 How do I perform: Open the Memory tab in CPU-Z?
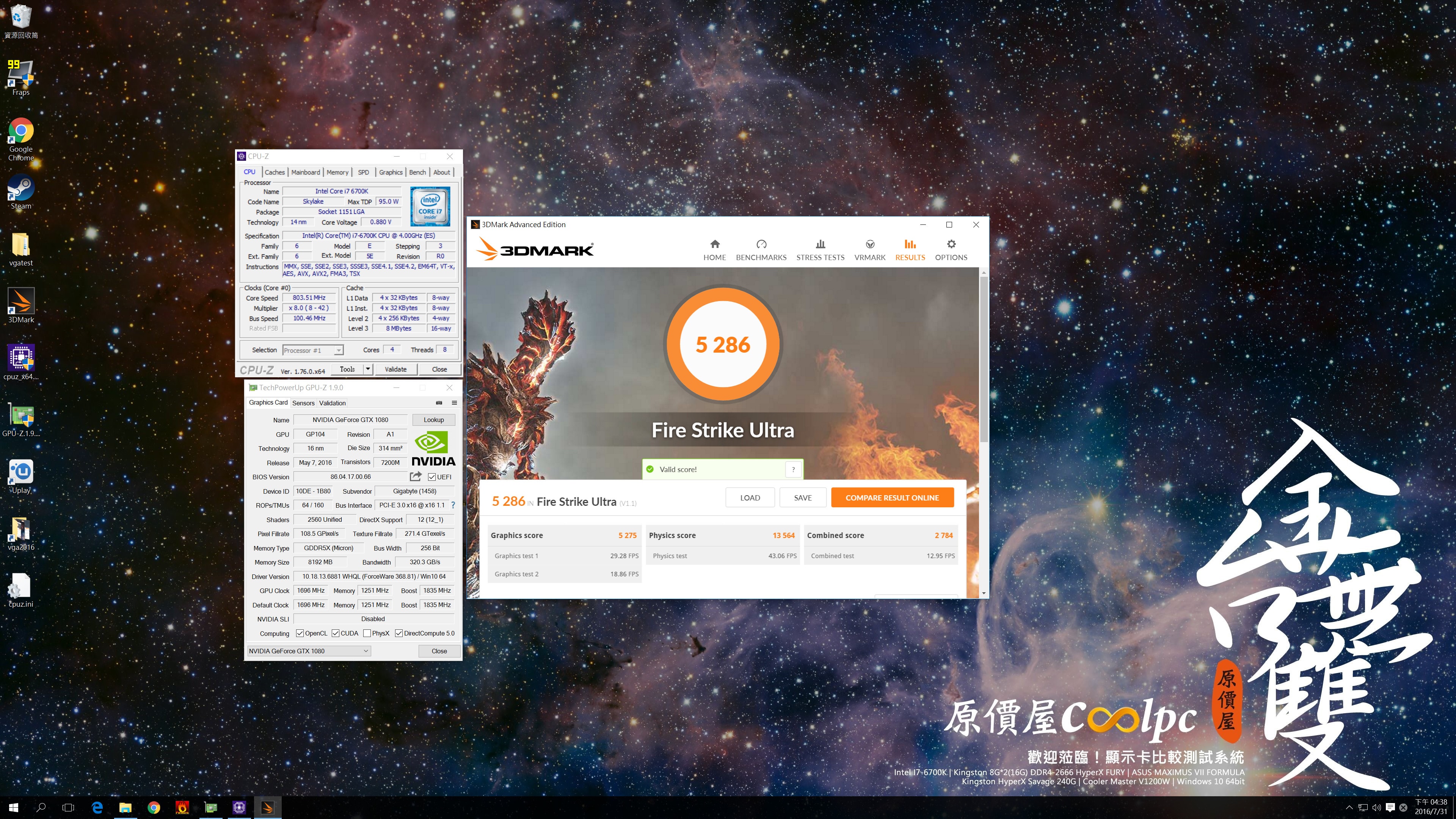pyautogui.click(x=337, y=173)
